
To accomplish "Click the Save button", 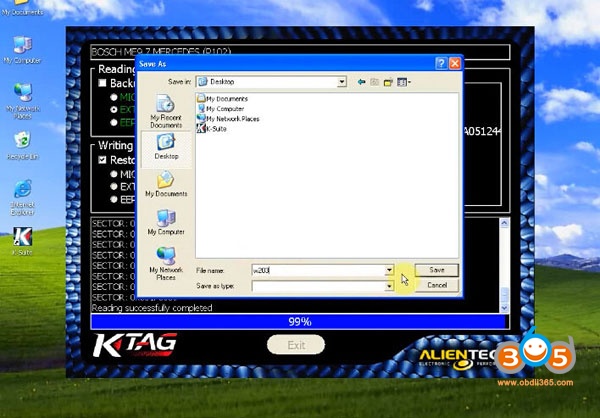I will 437,270.
